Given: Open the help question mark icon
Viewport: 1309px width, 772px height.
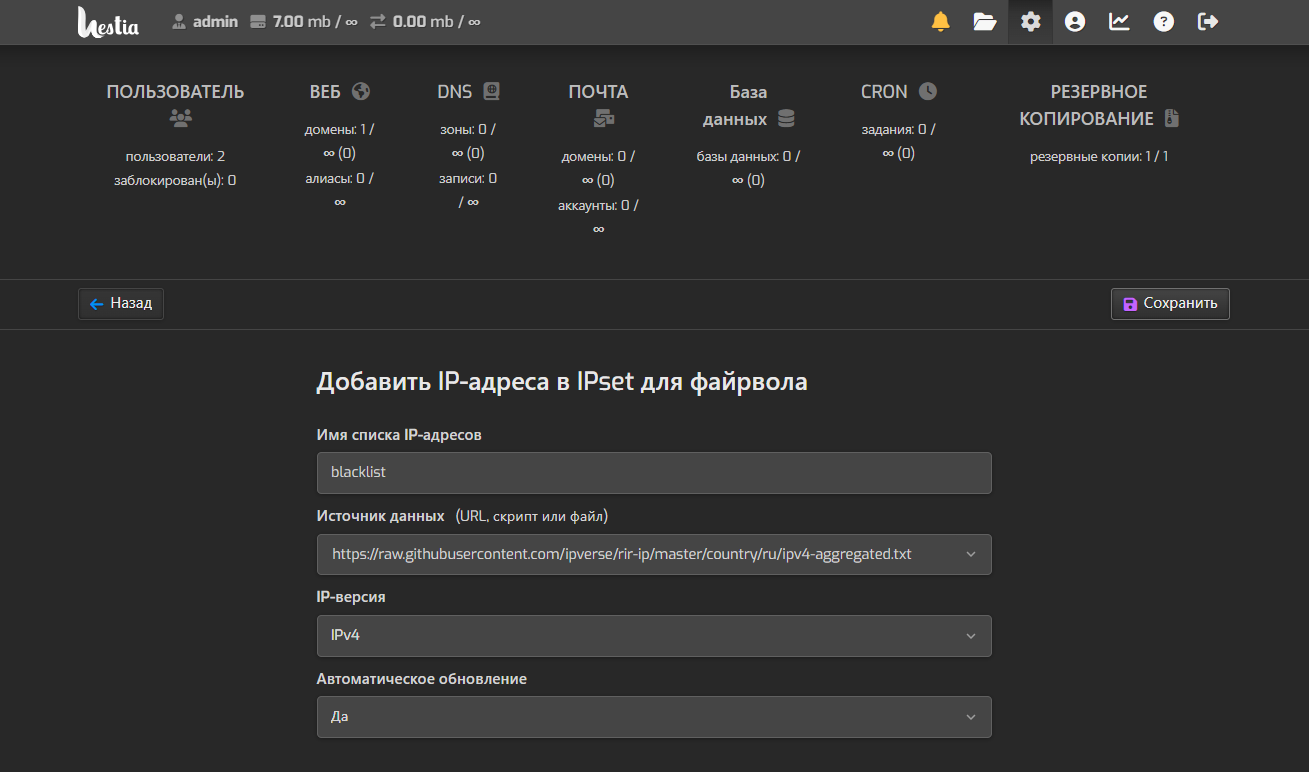Looking at the screenshot, I should (1163, 22).
